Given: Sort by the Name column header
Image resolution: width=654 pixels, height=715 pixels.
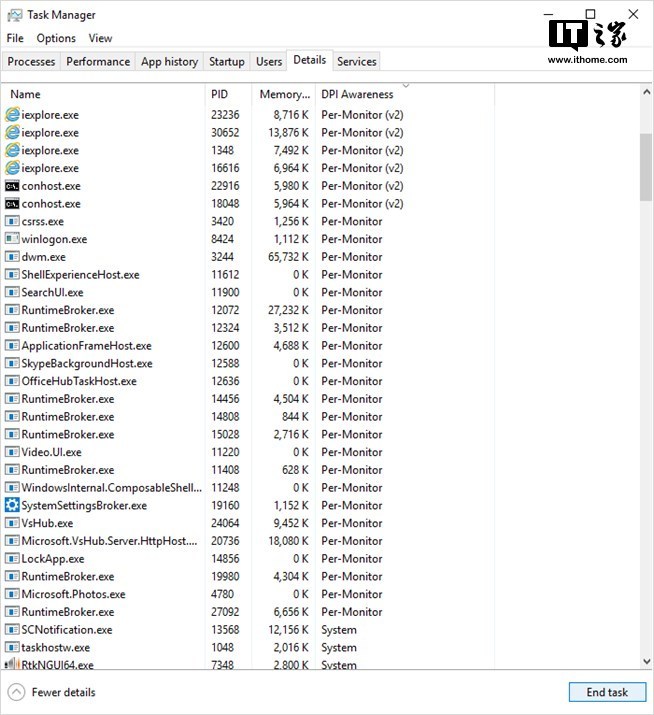Looking at the screenshot, I should 104,94.
